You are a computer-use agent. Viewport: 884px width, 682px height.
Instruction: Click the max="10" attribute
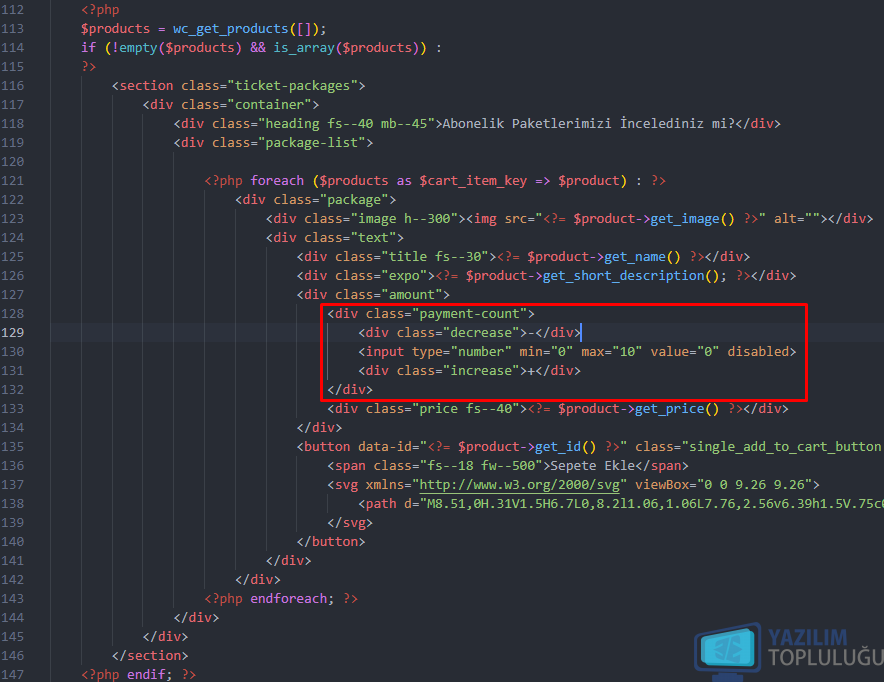(612, 352)
